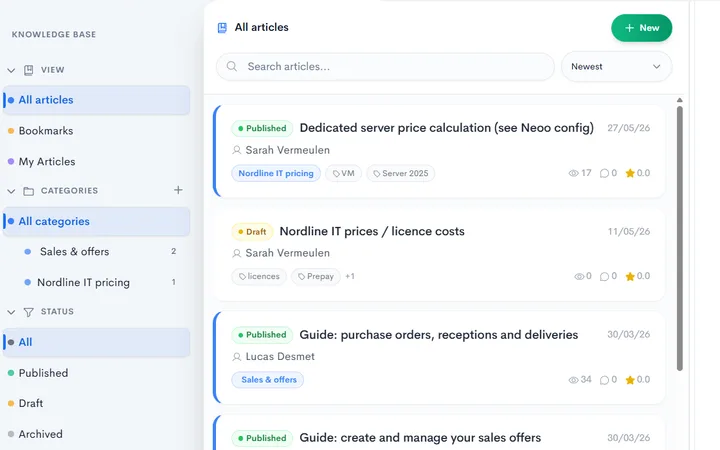The width and height of the screenshot is (720, 450).
Task: Click comments icon on Nordline IT prices article
Action: [604, 276]
